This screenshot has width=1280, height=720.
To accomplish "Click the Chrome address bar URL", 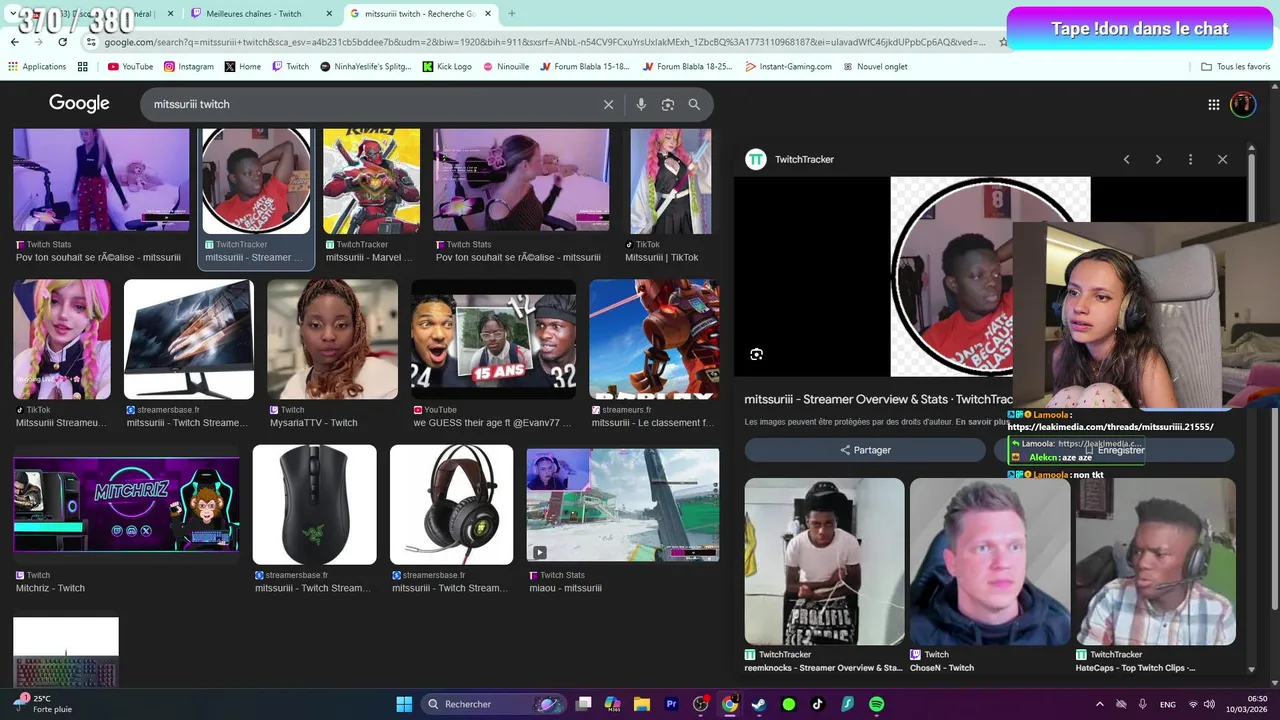I will pos(545,42).
